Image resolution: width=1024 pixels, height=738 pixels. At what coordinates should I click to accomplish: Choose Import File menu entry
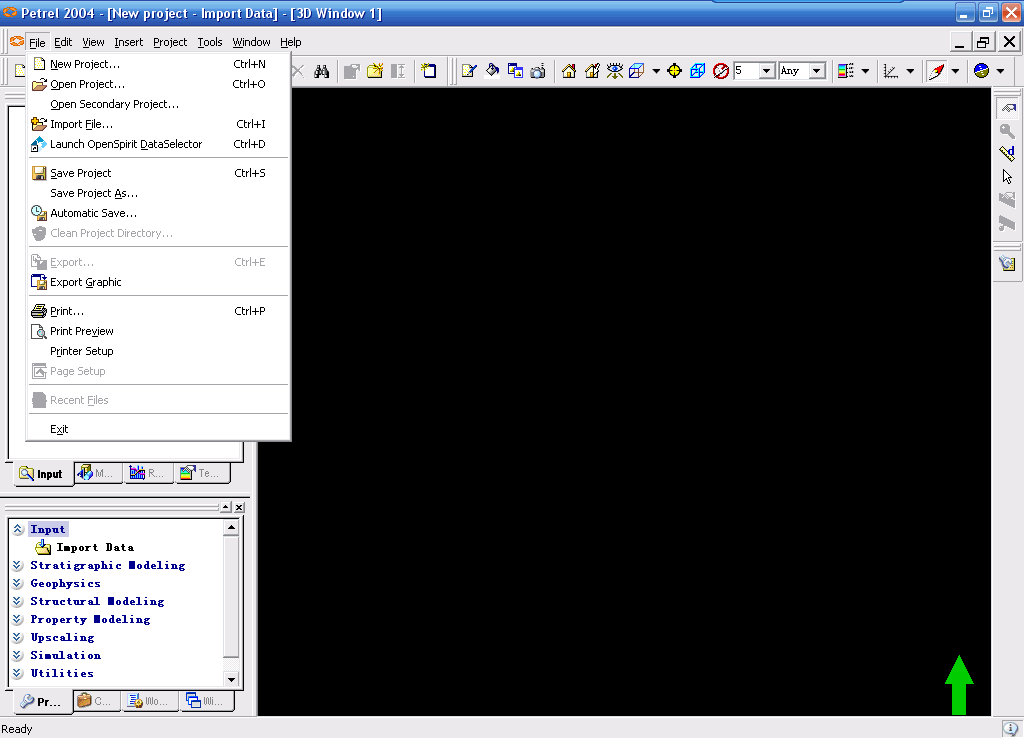click(x=158, y=124)
